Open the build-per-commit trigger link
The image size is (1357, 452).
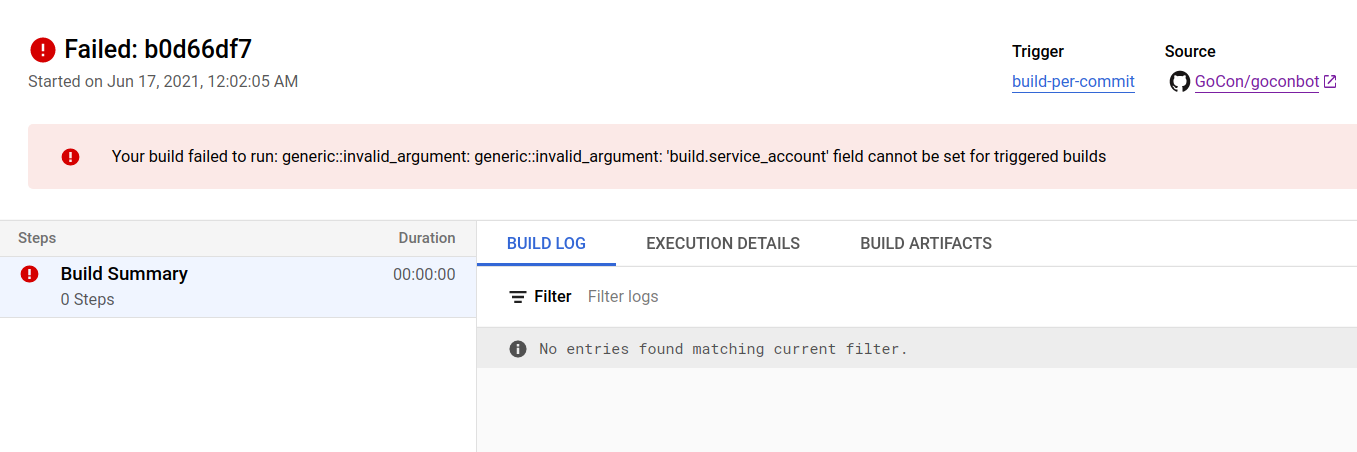[x=1073, y=82]
